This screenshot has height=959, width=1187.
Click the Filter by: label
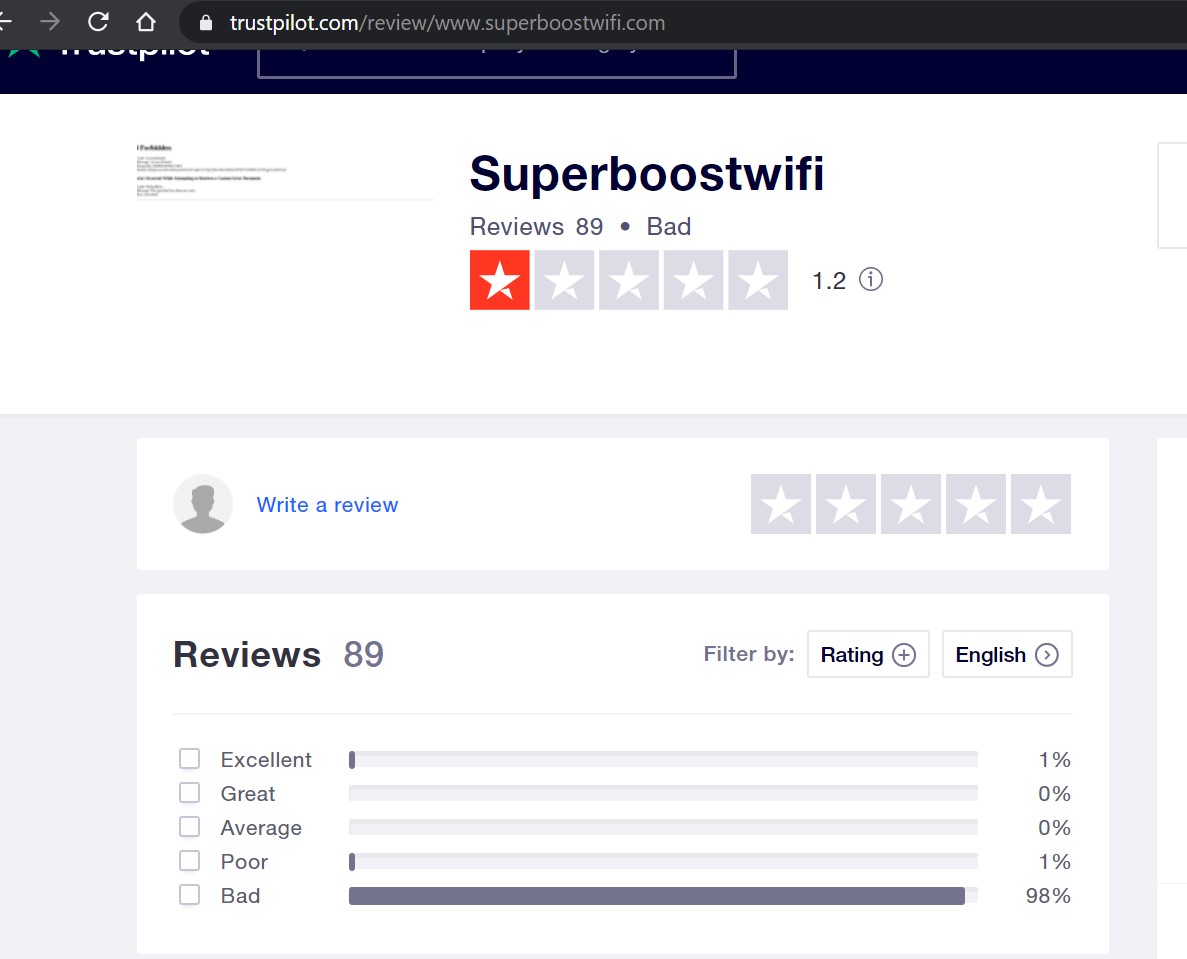(749, 654)
